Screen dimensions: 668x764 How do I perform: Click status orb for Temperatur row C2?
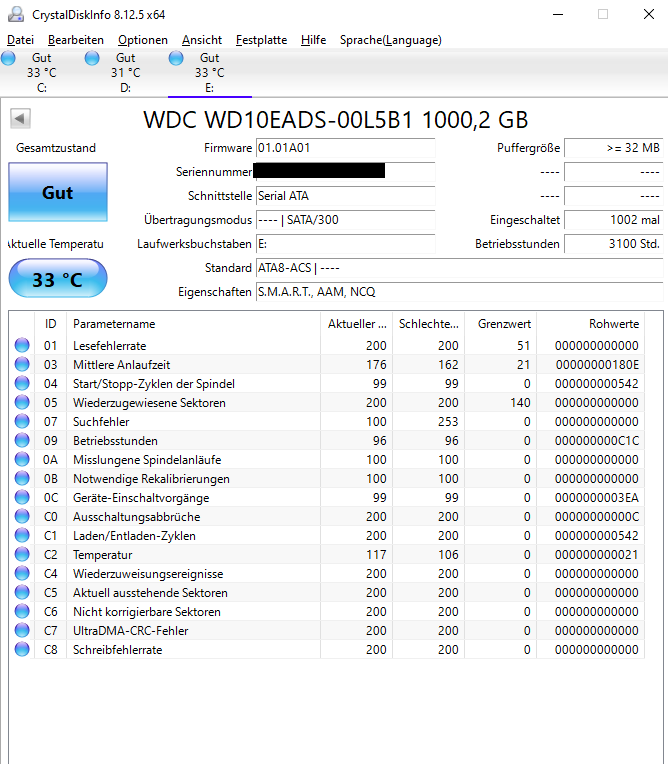[22, 554]
